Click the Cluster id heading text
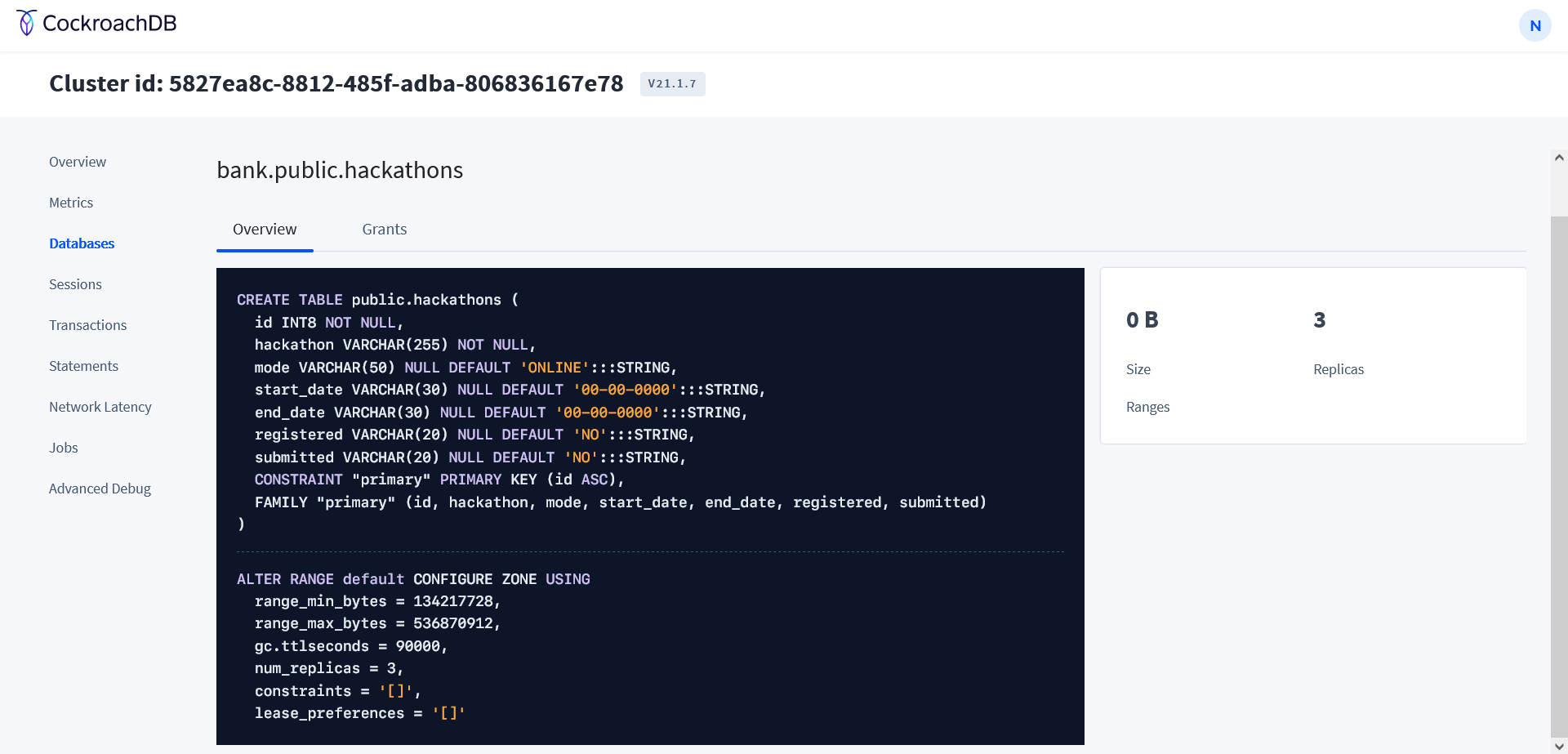1568x754 pixels. coord(336,83)
